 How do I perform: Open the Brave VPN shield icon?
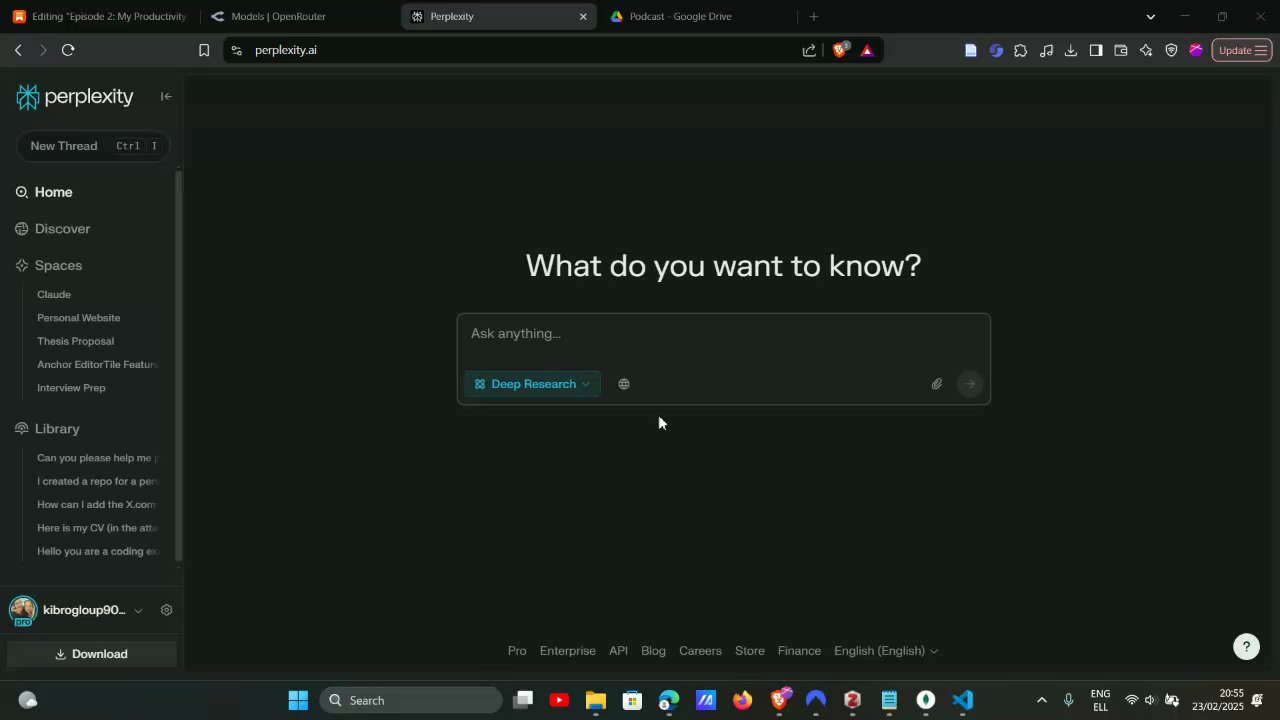coord(1171,50)
